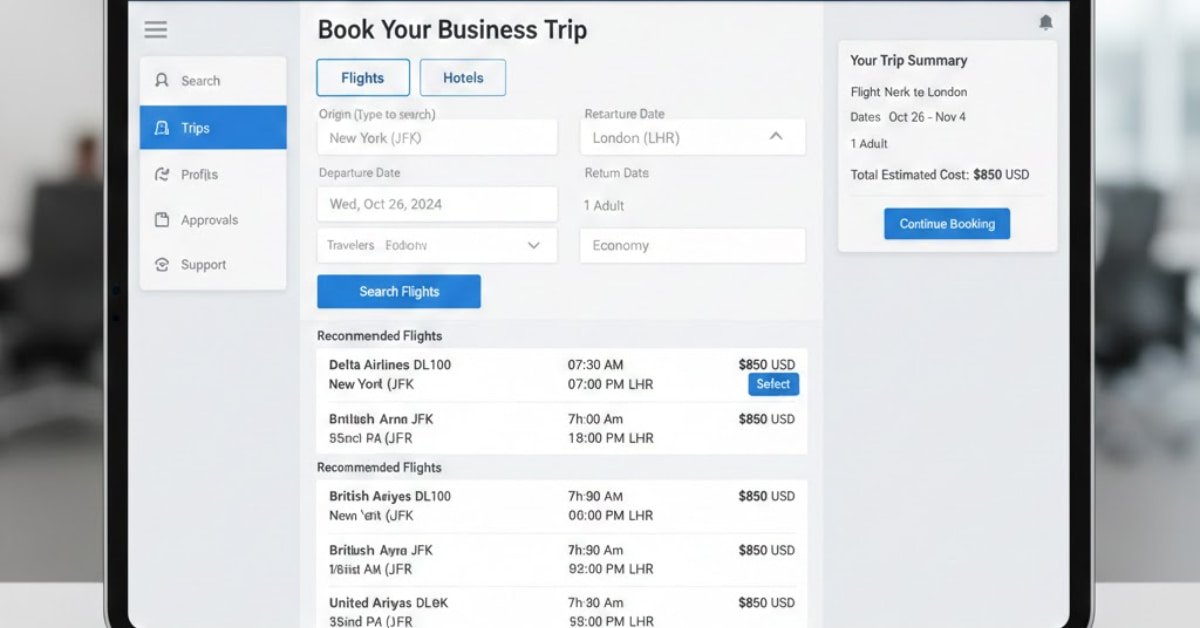Click the hamburger menu icon
The image size is (1200, 628).
click(155, 29)
